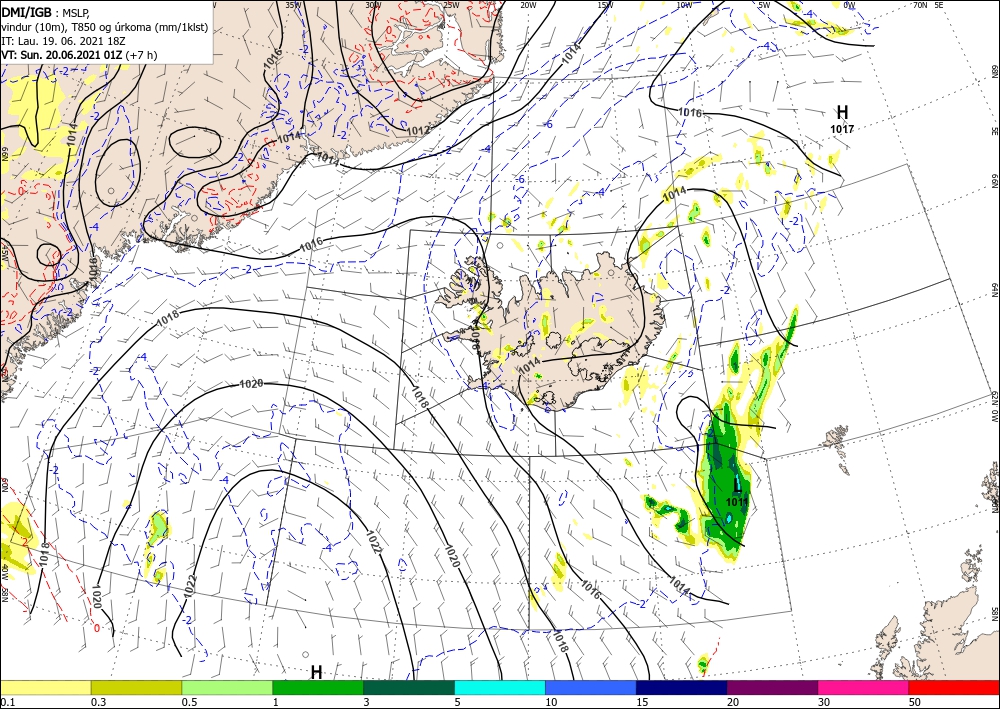Click the '25W' longitude label at top
This screenshot has width=1000, height=709.
tap(450, 5)
